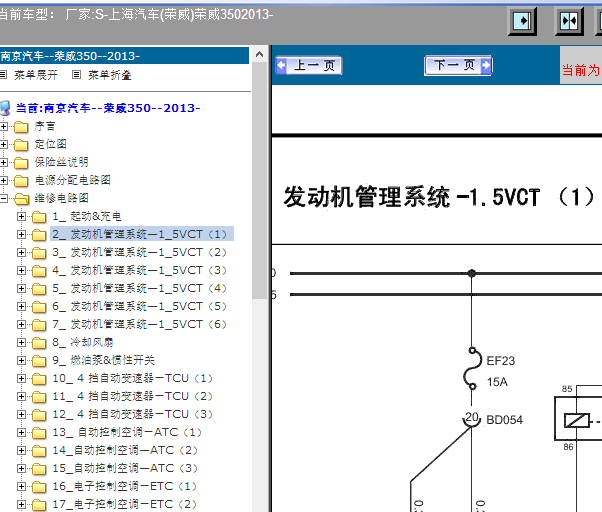This screenshot has height=512, width=602.
Task: Click folder icon of 7_ 发动机管理系统 (6)
Action: click(39, 325)
